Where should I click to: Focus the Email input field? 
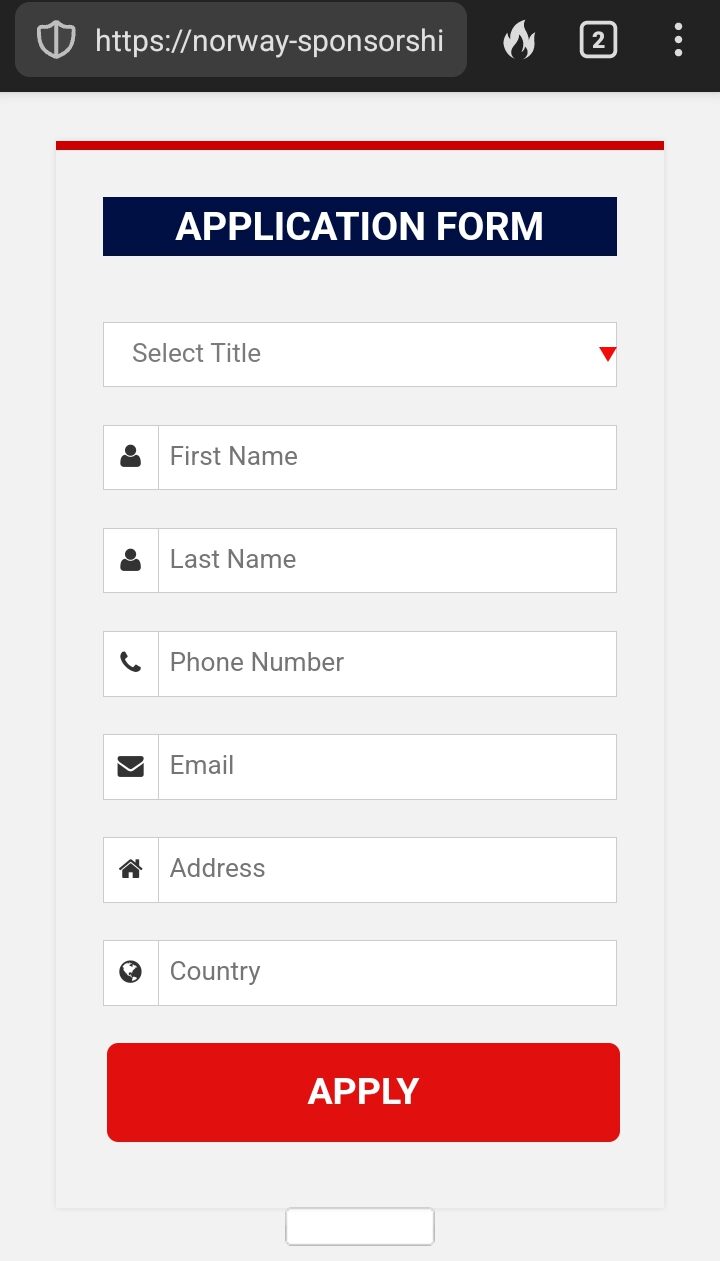pos(387,766)
